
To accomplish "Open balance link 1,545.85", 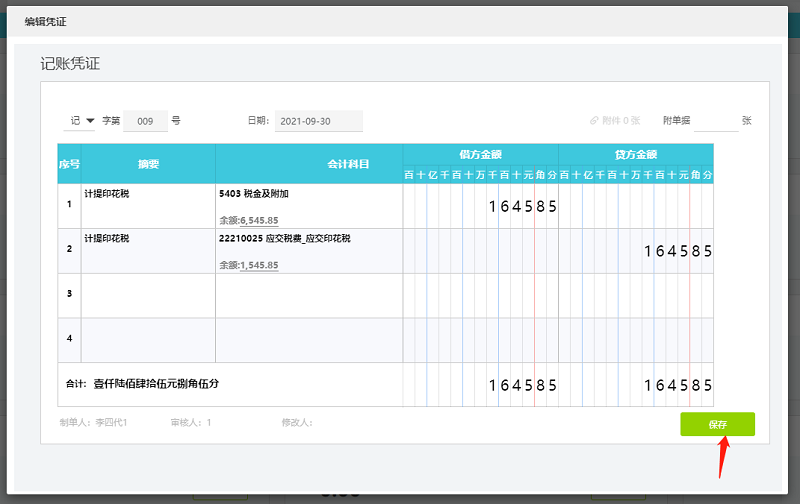I will (x=259, y=265).
